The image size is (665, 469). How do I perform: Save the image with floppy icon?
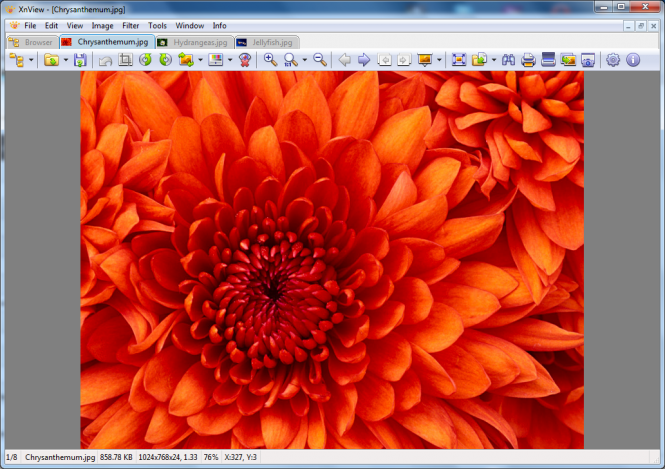coord(80,60)
